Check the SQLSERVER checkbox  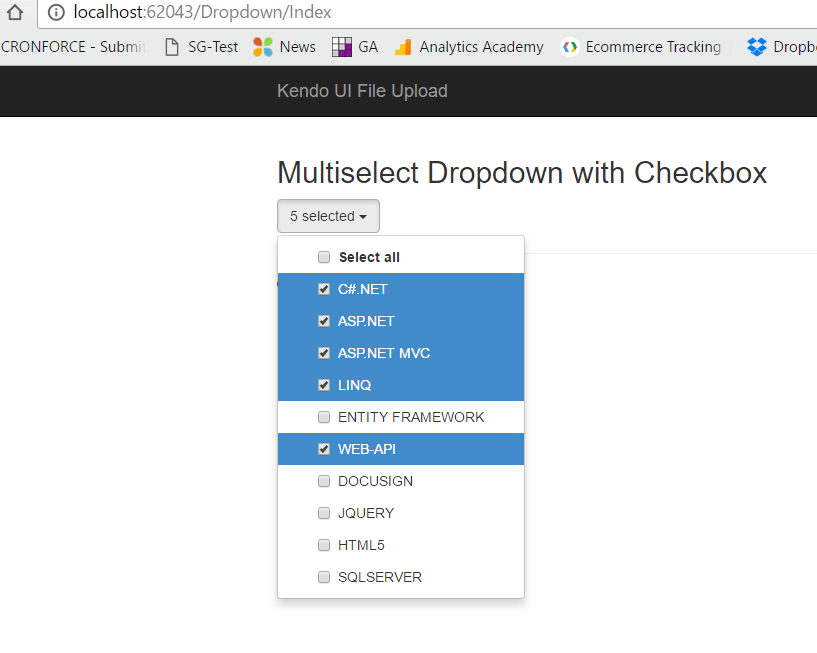pos(324,577)
